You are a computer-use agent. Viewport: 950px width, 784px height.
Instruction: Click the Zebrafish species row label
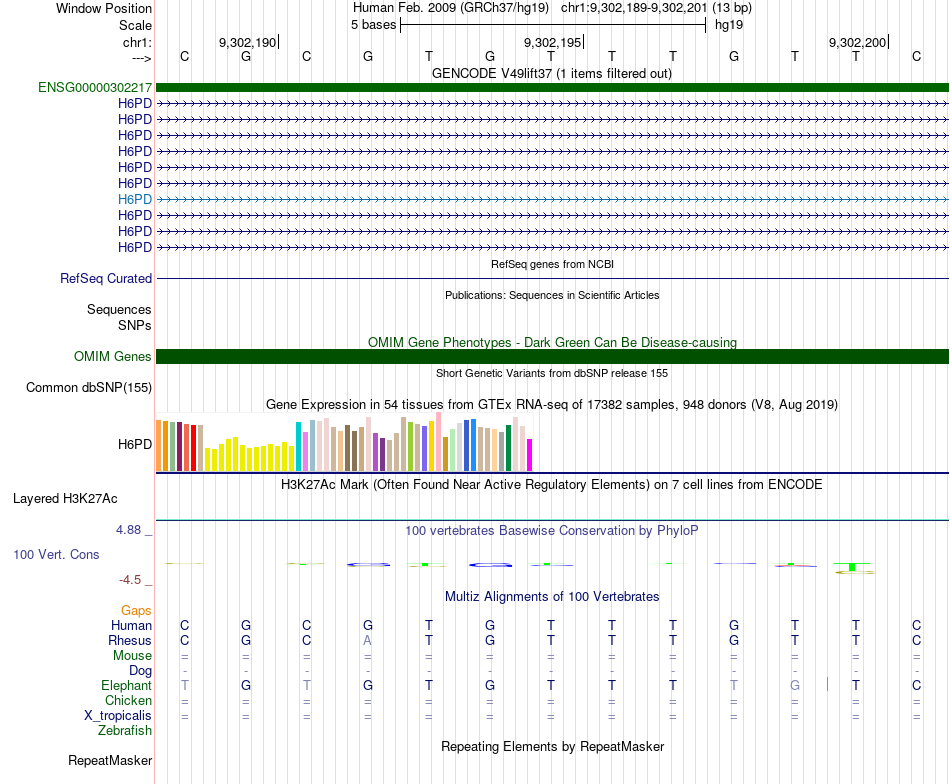tap(125, 731)
